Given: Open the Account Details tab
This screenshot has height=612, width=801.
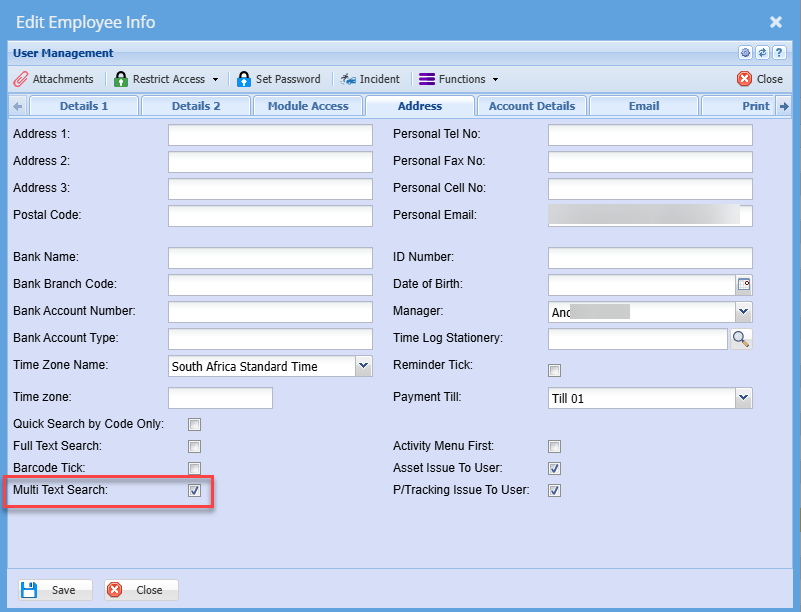Looking at the screenshot, I should point(531,106).
